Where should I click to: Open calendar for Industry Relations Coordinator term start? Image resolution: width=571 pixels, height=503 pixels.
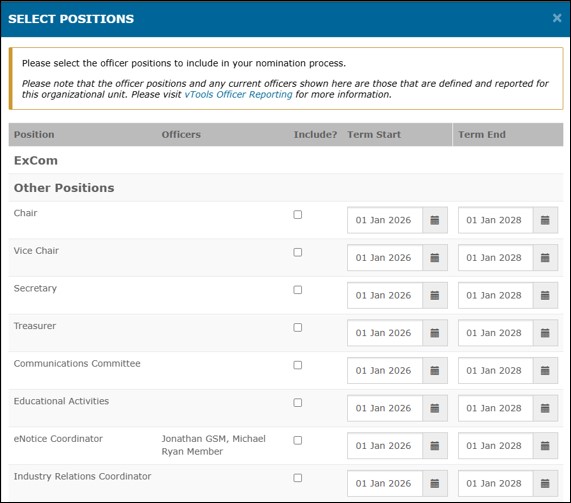(435, 483)
